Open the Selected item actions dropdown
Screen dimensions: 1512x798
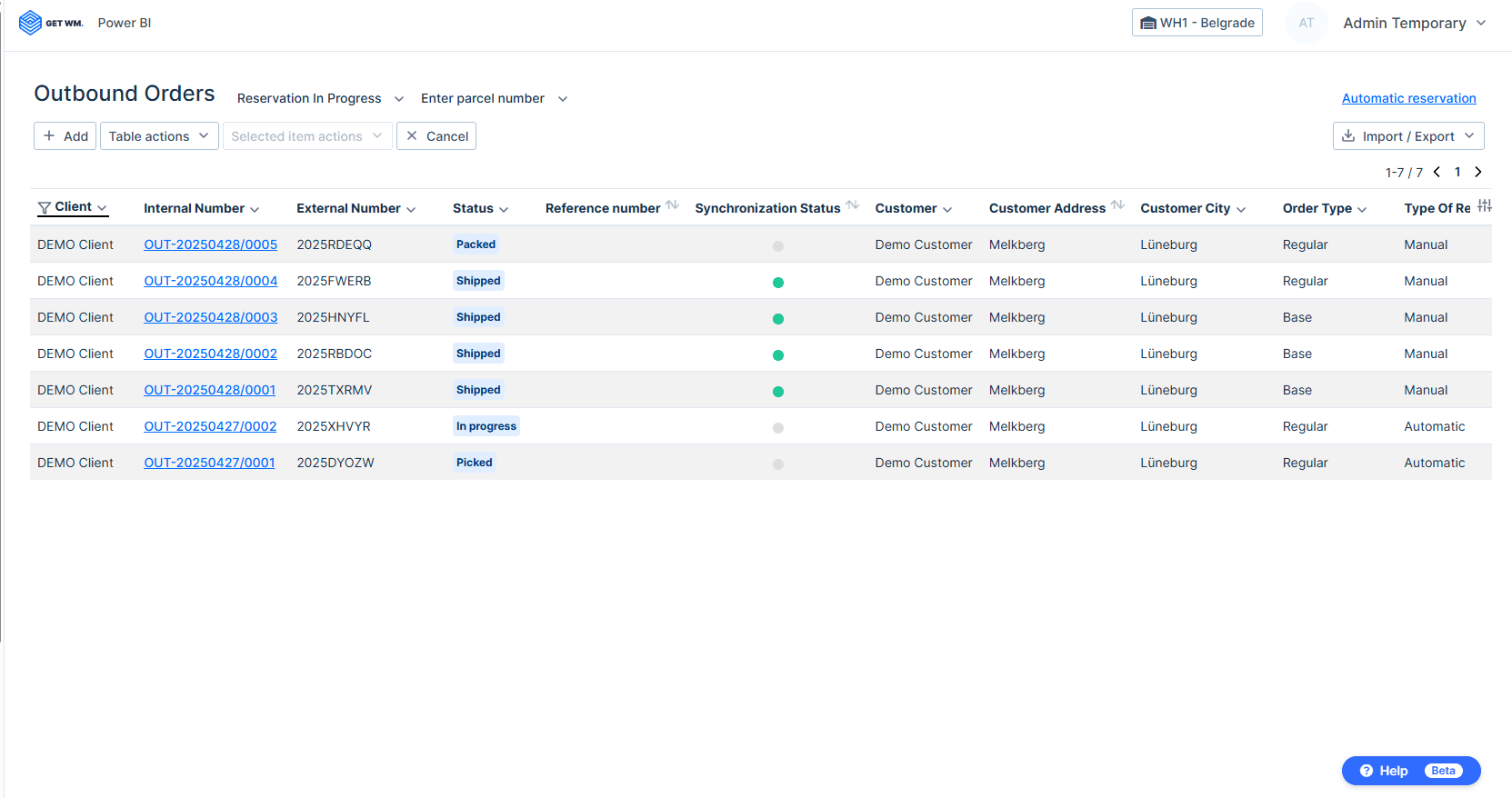pyautogui.click(x=307, y=136)
